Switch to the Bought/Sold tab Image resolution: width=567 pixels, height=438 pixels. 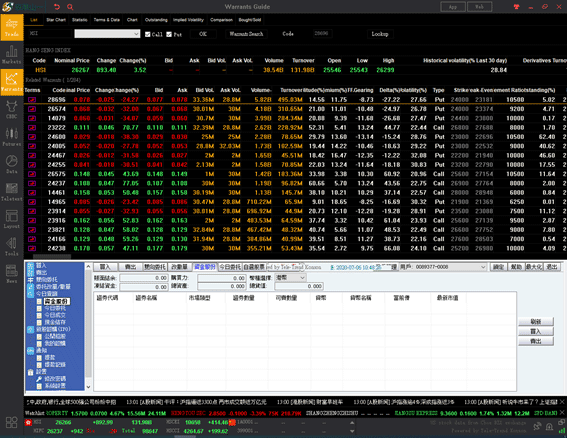pos(250,20)
